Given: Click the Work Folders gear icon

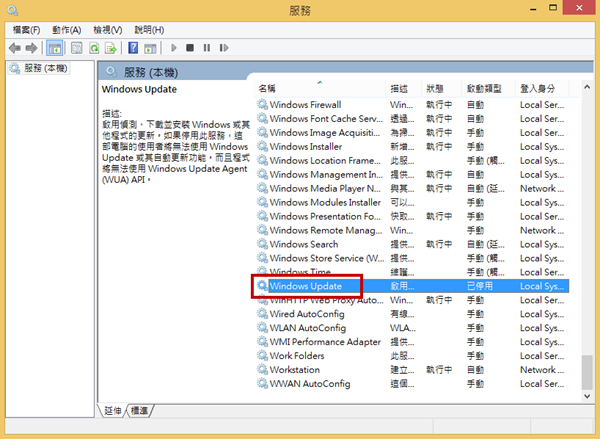Looking at the screenshot, I should pos(262,356).
